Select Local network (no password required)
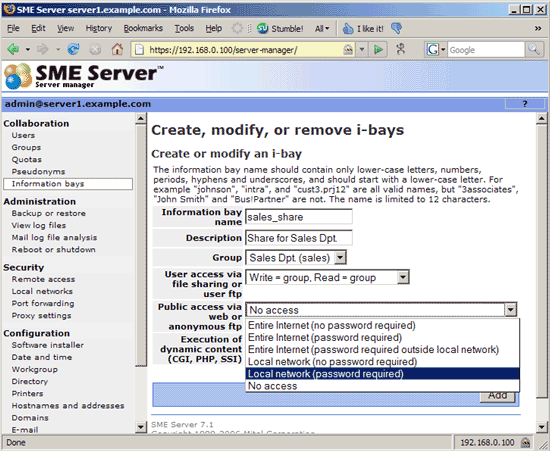Screen dimensions: 550x451 382,362
